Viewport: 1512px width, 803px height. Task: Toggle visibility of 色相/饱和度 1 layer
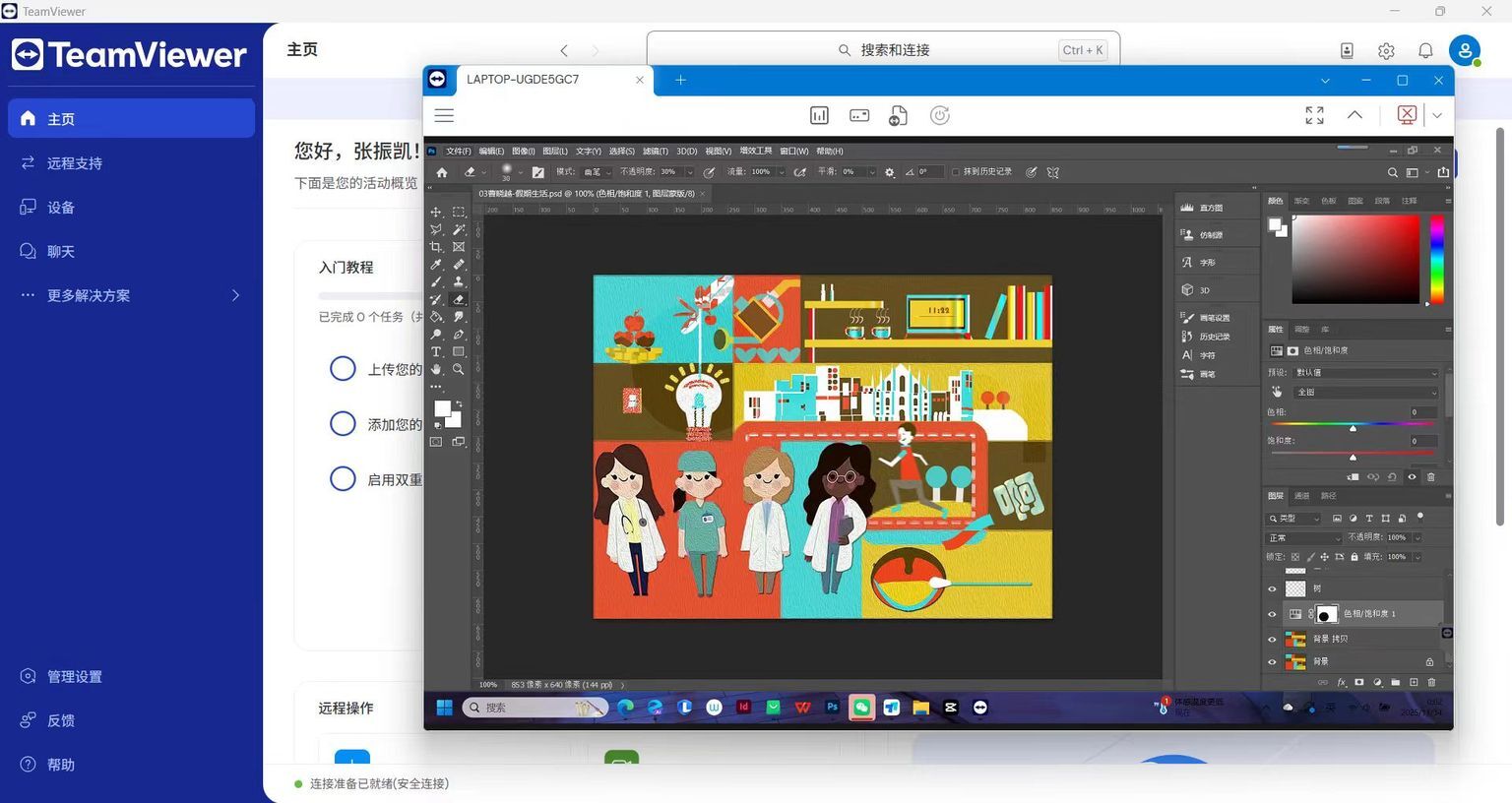tap(1272, 615)
